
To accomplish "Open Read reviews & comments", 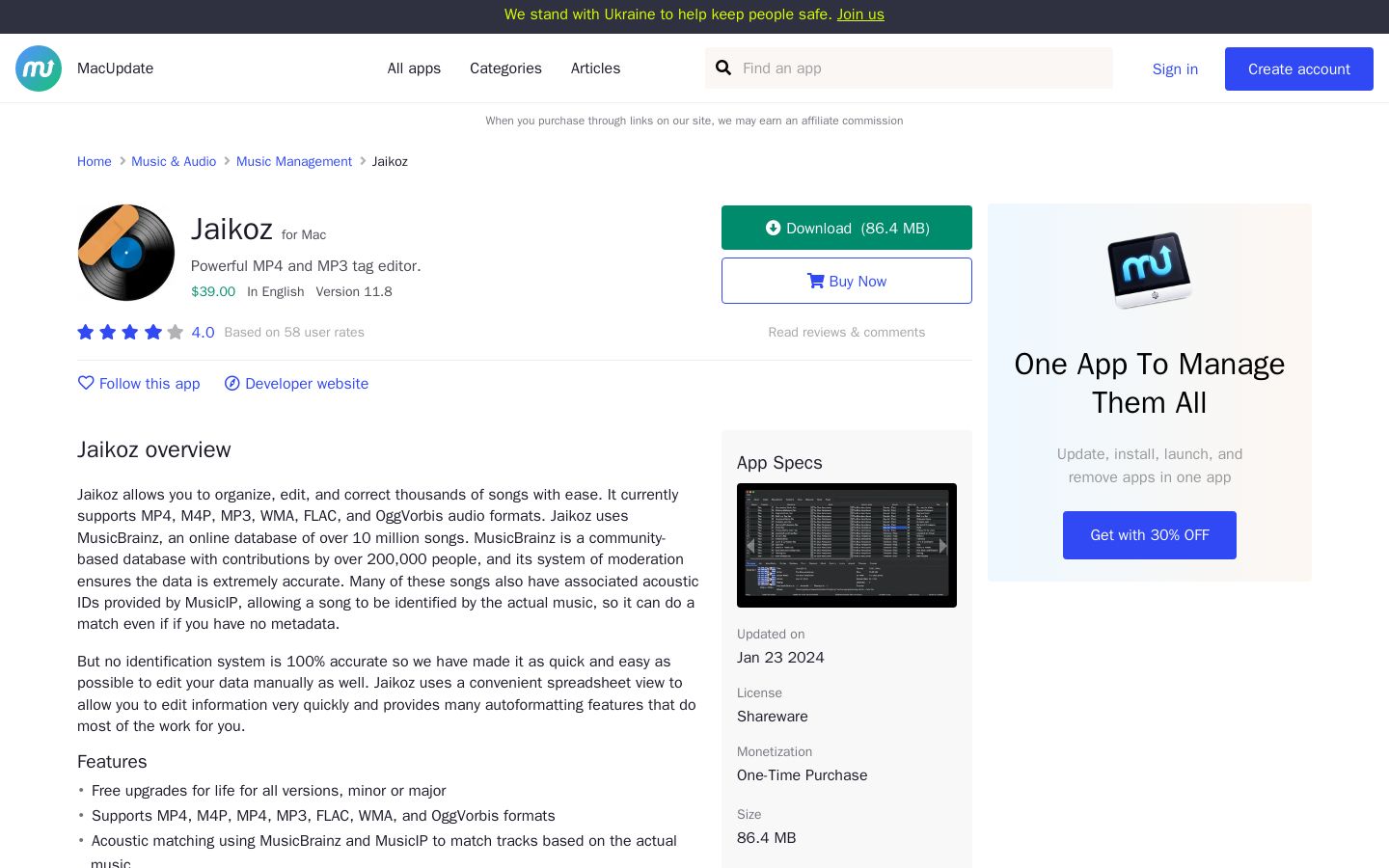I will (x=847, y=332).
